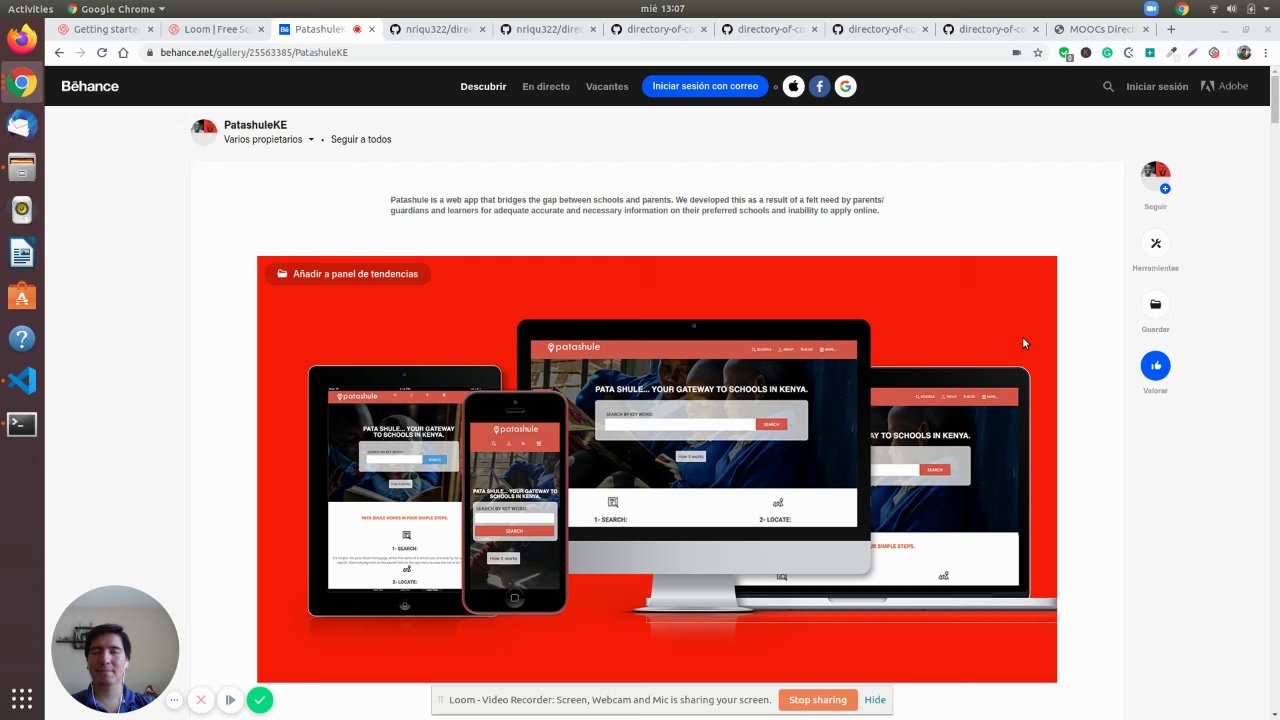Open a new Chrome tab
1280x720 pixels.
tap(1171, 29)
